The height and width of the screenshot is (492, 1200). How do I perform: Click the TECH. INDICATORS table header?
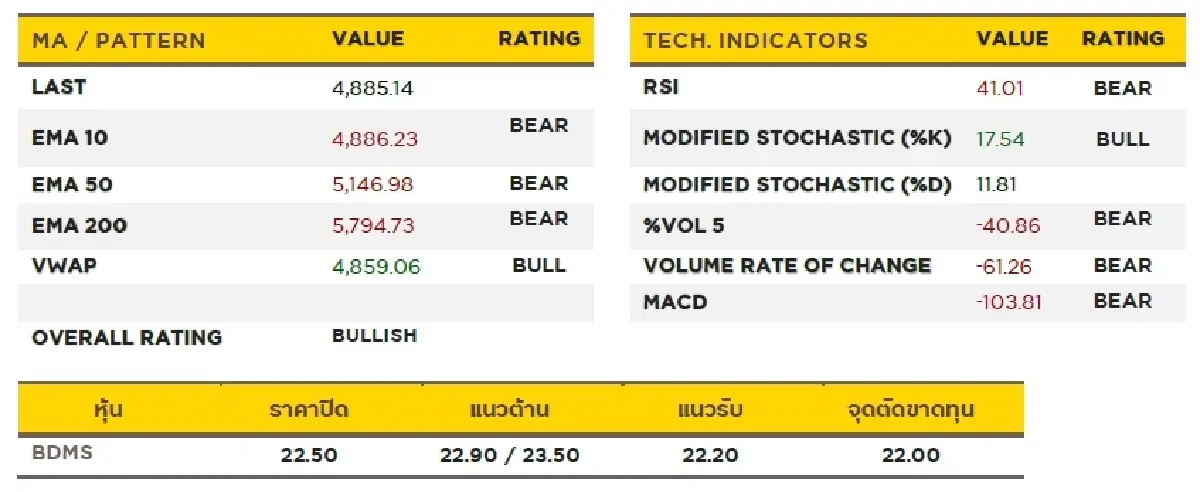click(755, 41)
